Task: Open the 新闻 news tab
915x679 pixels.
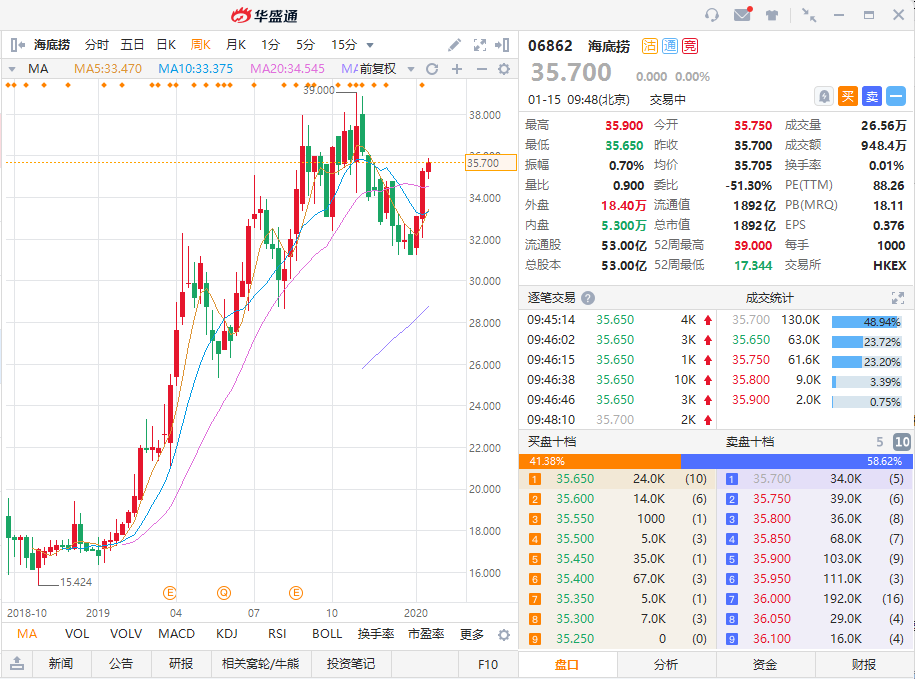Action: 61,664
